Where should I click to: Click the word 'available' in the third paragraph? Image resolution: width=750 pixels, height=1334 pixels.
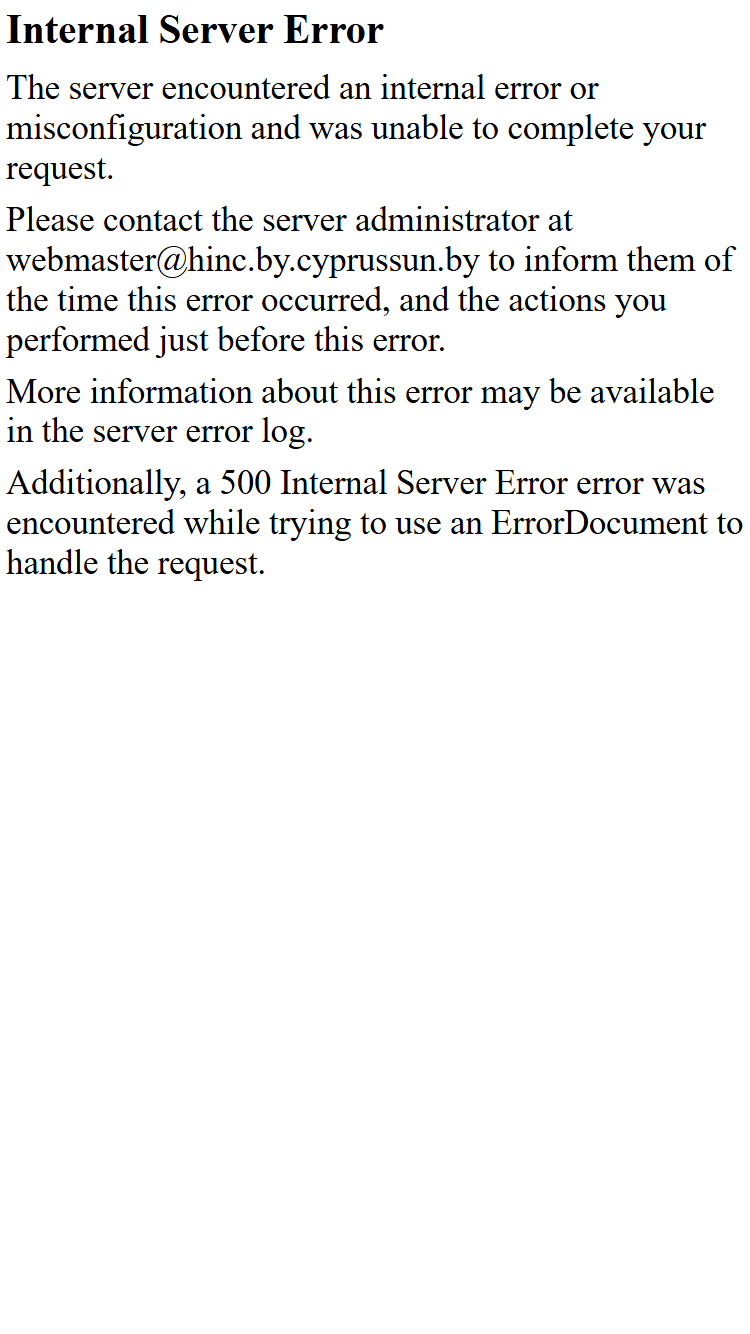(651, 392)
